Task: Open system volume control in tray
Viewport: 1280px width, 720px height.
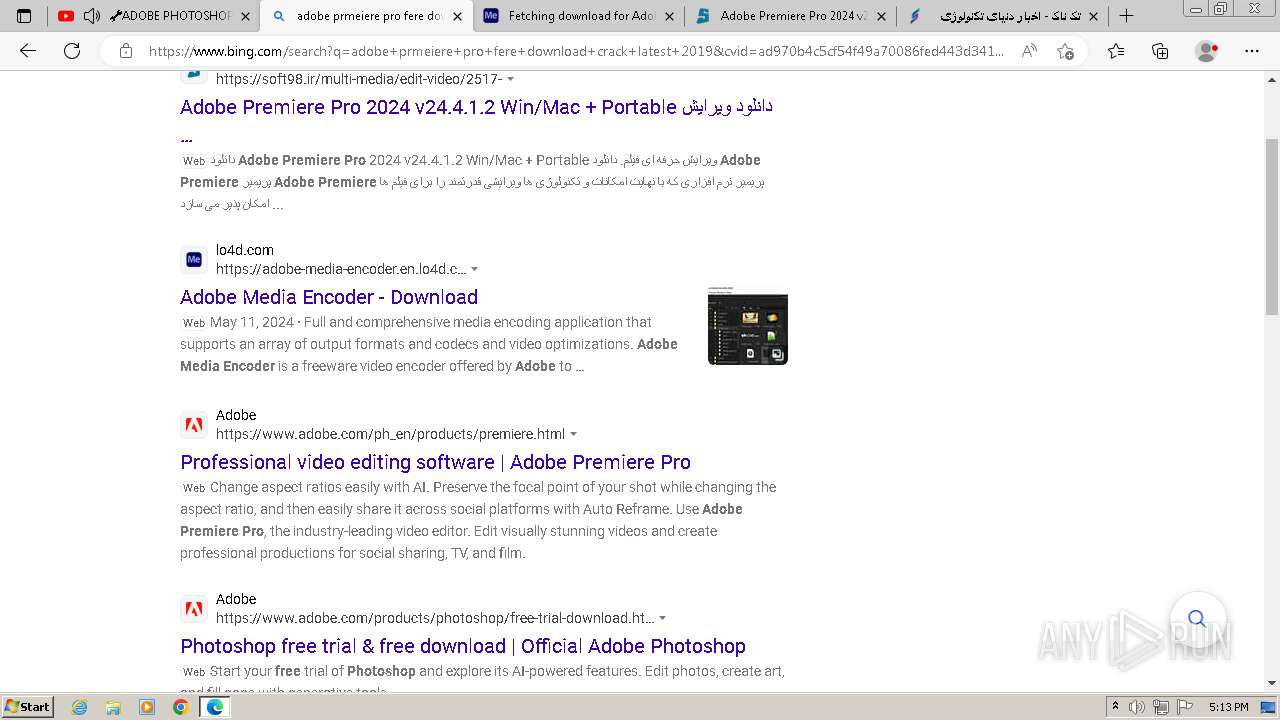Action: (1137, 707)
